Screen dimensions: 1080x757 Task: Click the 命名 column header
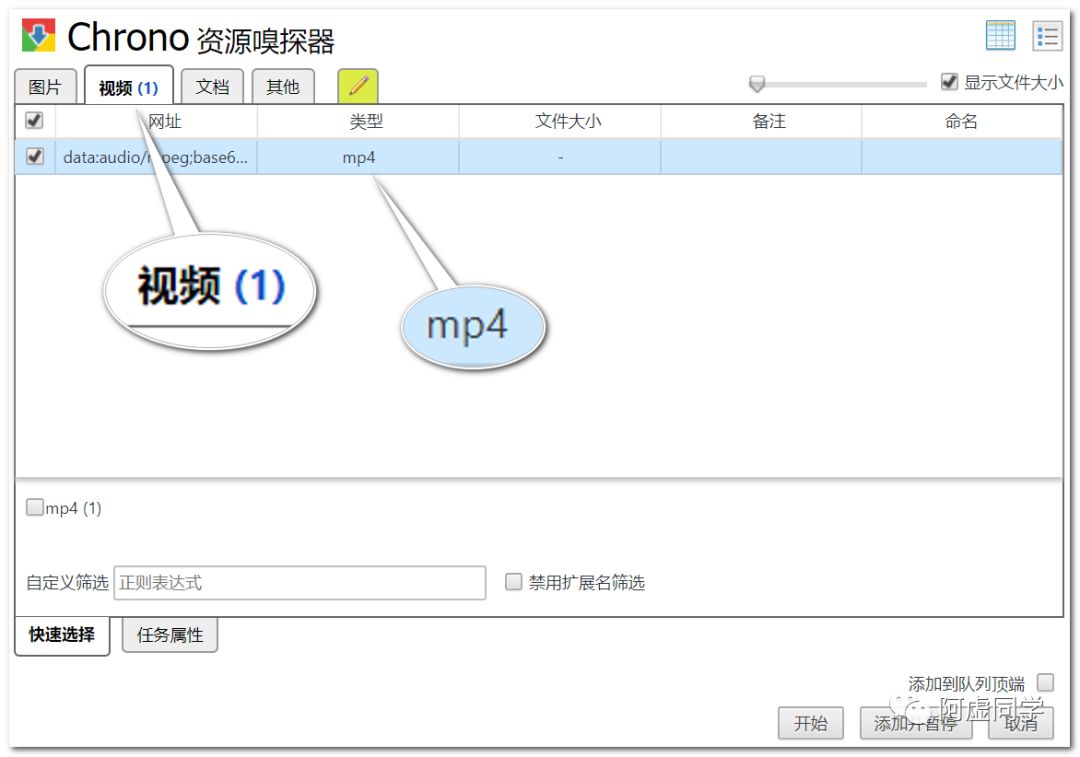point(962,122)
